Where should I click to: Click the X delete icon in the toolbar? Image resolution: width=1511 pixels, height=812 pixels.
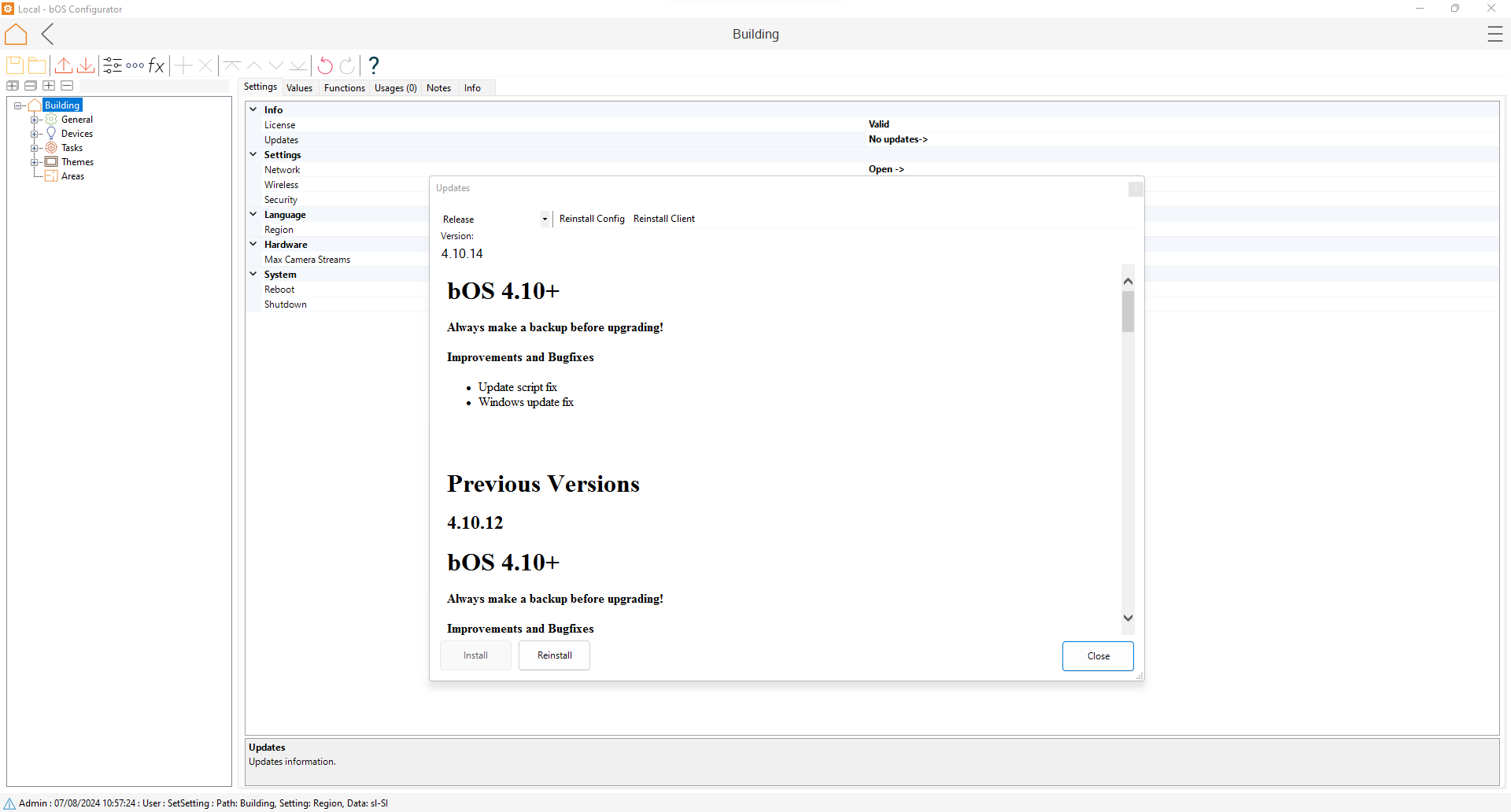(205, 65)
